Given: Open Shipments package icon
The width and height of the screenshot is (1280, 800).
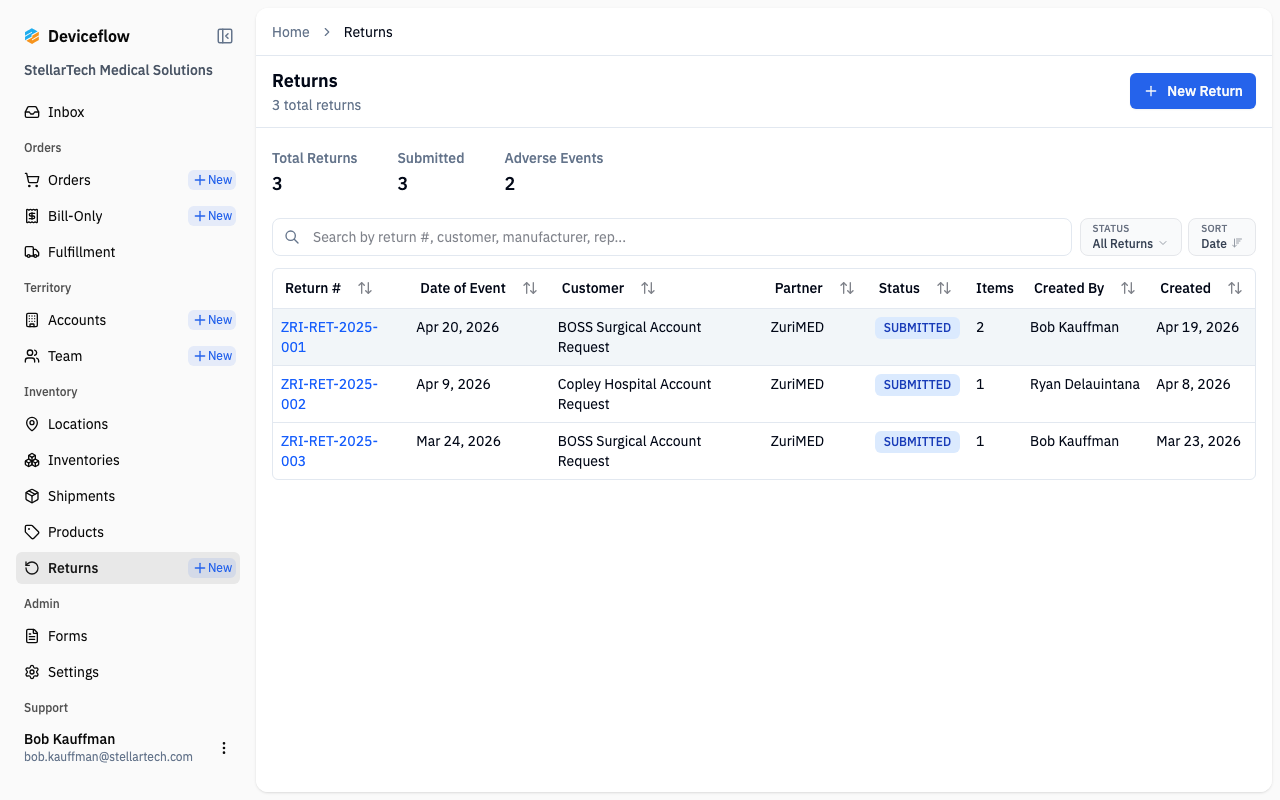Looking at the screenshot, I should pos(32,496).
